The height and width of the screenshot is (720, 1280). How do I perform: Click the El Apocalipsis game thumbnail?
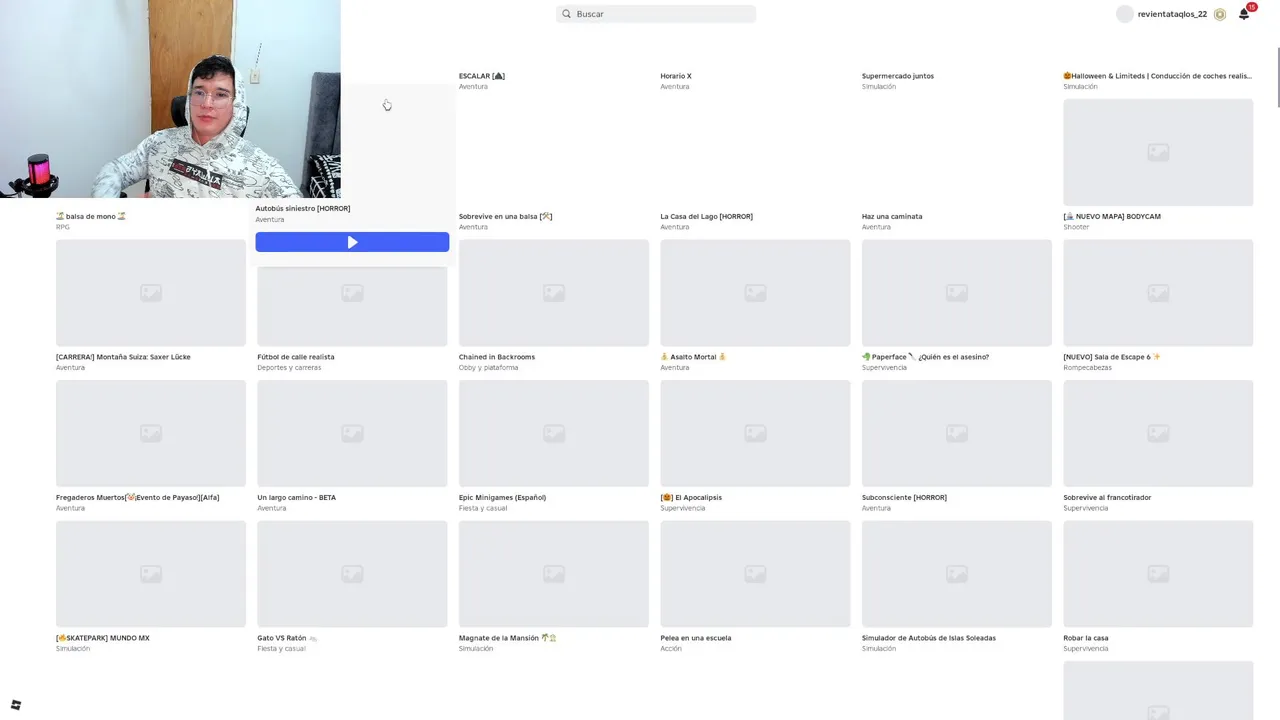tap(755, 433)
